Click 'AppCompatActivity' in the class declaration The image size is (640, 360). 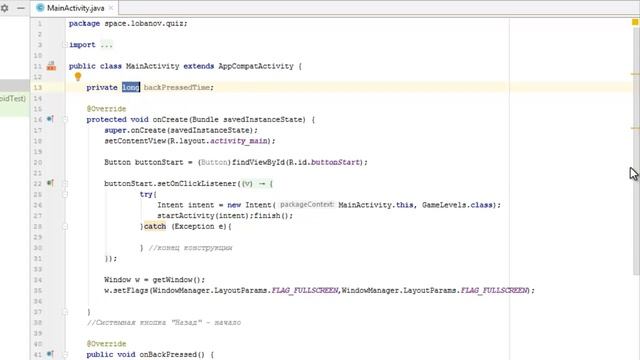click(x=256, y=66)
